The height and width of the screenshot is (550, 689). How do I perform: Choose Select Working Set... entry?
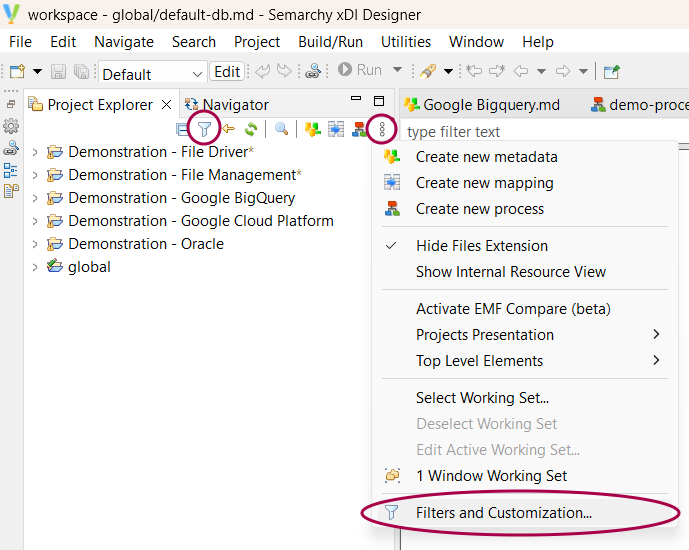[525, 398]
